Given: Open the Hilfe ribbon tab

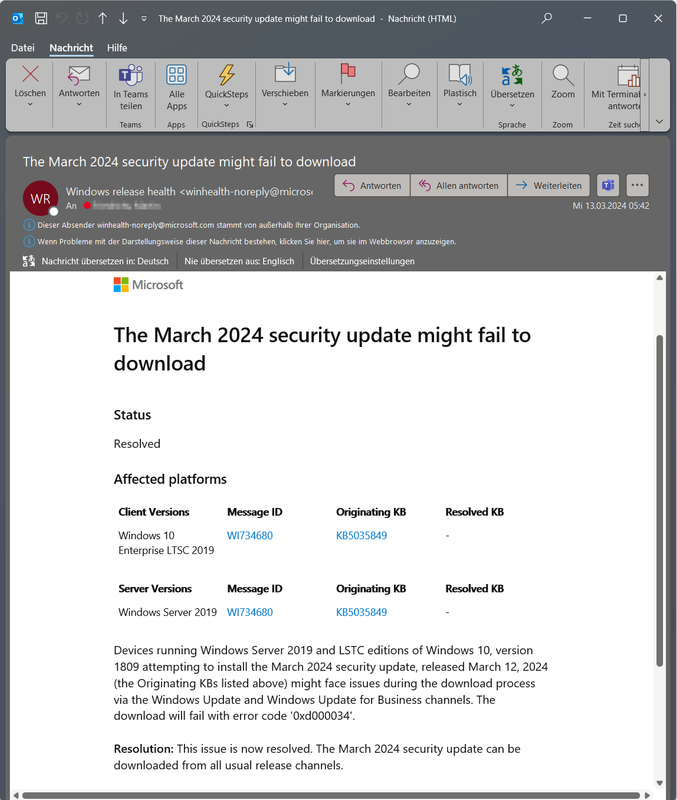Looking at the screenshot, I should (x=117, y=47).
